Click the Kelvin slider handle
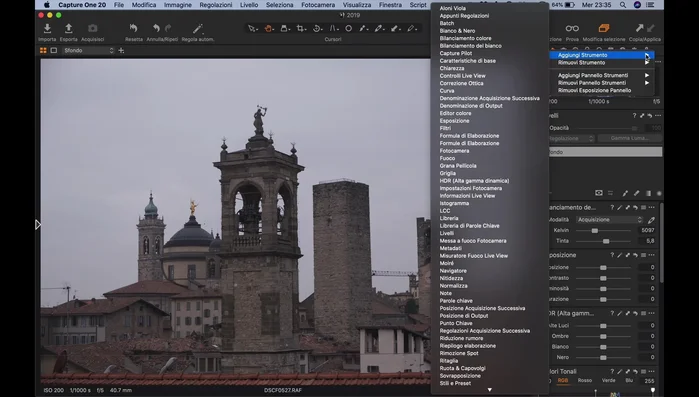Screen dimensions: 699x397 point(594,230)
